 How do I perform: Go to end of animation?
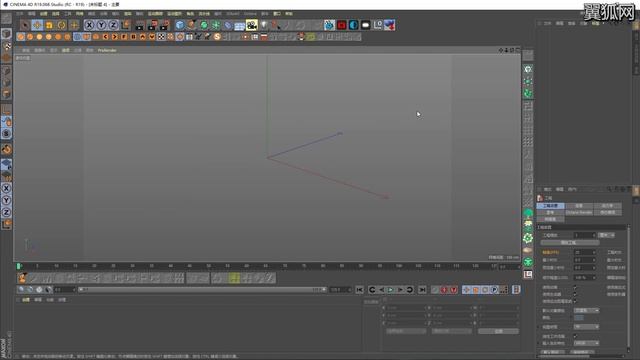coord(422,289)
